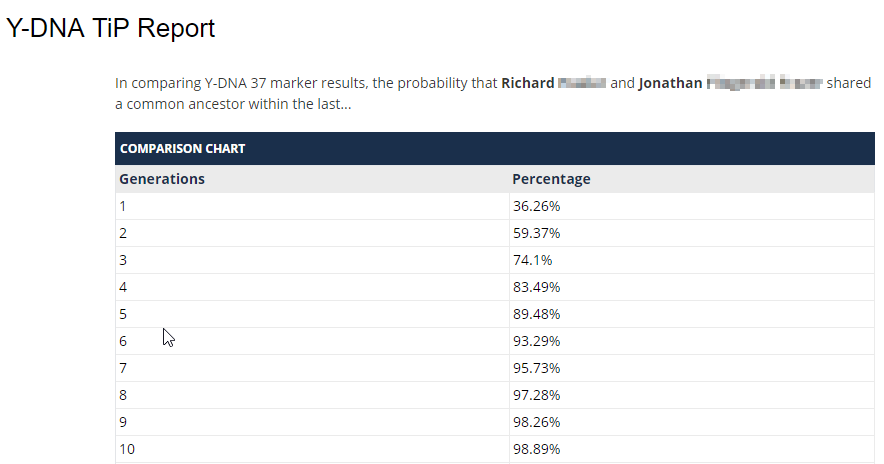Select the Percentage column header
The image size is (884, 464).
(551, 179)
